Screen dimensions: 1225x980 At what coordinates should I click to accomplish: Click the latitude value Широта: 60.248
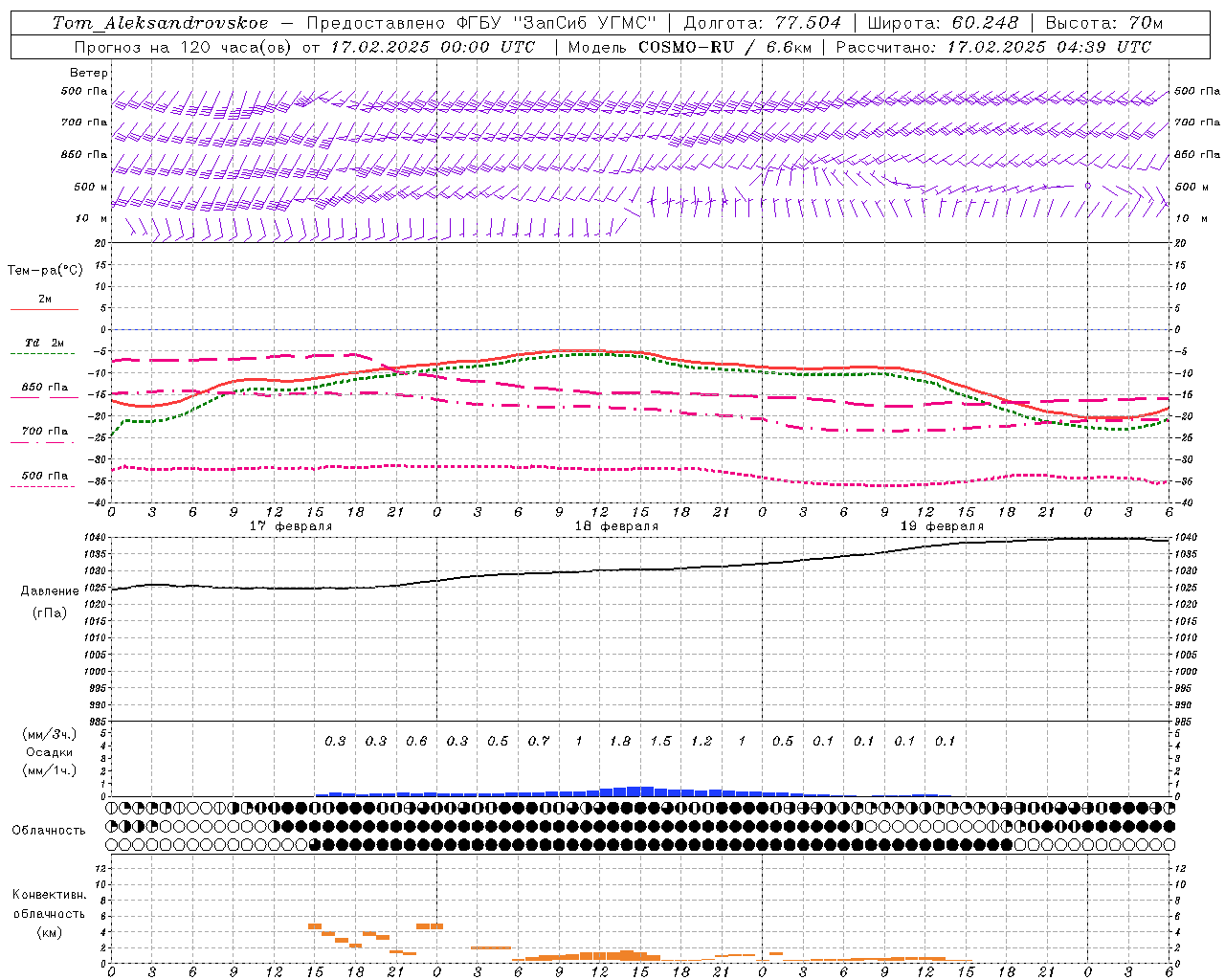944,23
